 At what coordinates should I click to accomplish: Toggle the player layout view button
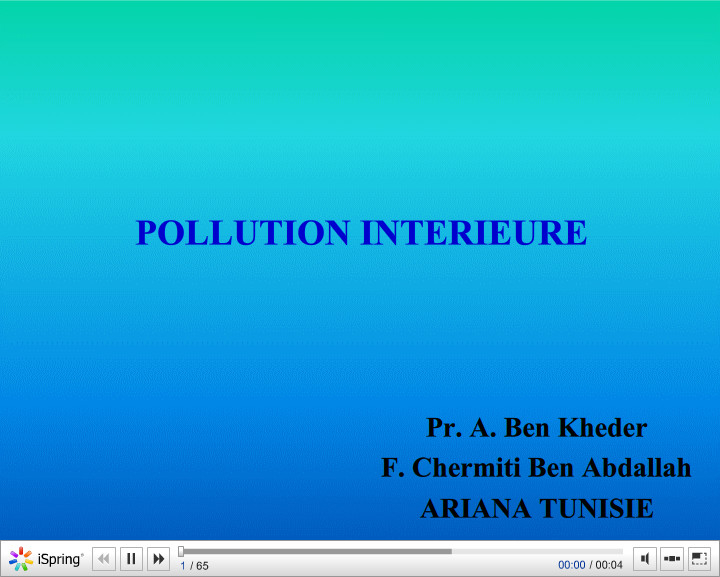672,559
